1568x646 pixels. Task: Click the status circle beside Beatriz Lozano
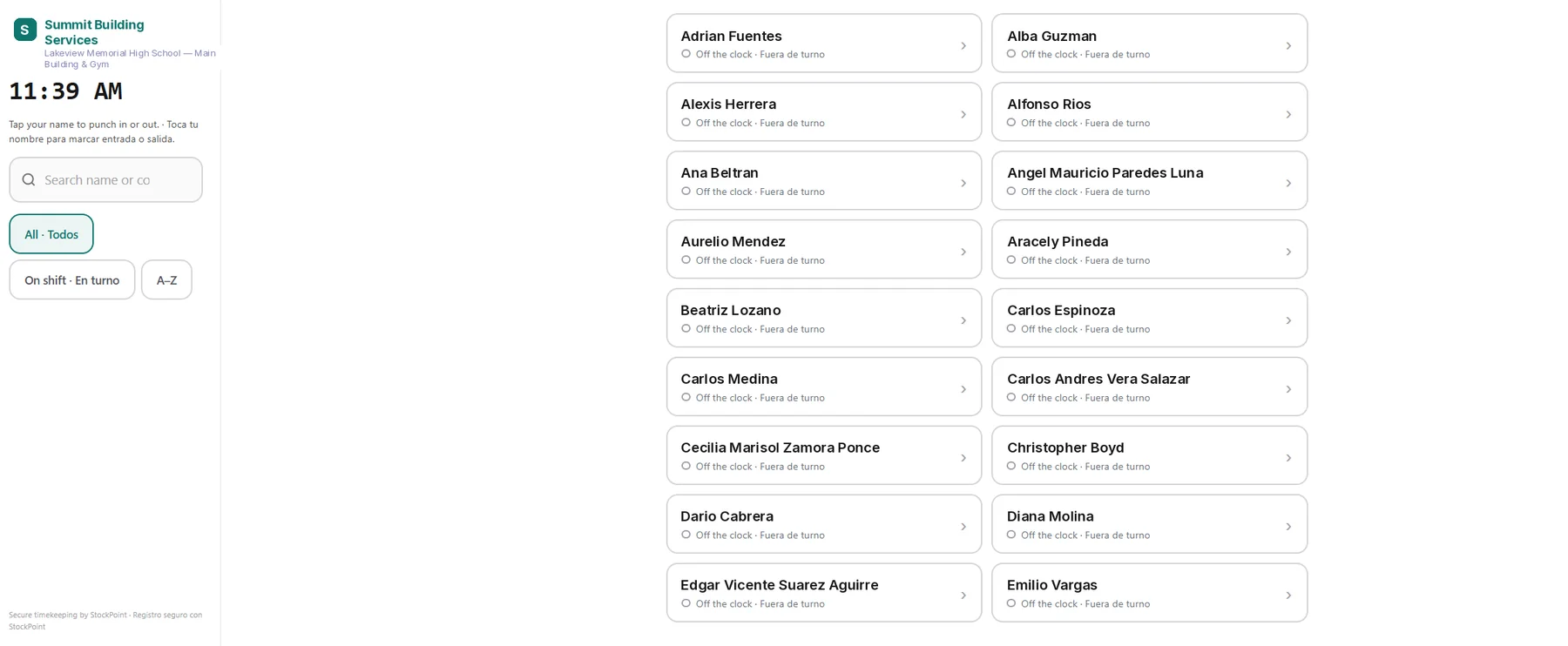[686, 328]
